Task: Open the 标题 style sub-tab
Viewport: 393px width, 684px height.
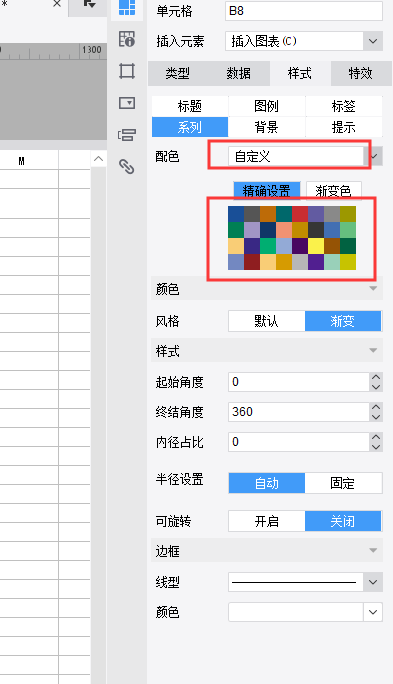Action: click(190, 106)
